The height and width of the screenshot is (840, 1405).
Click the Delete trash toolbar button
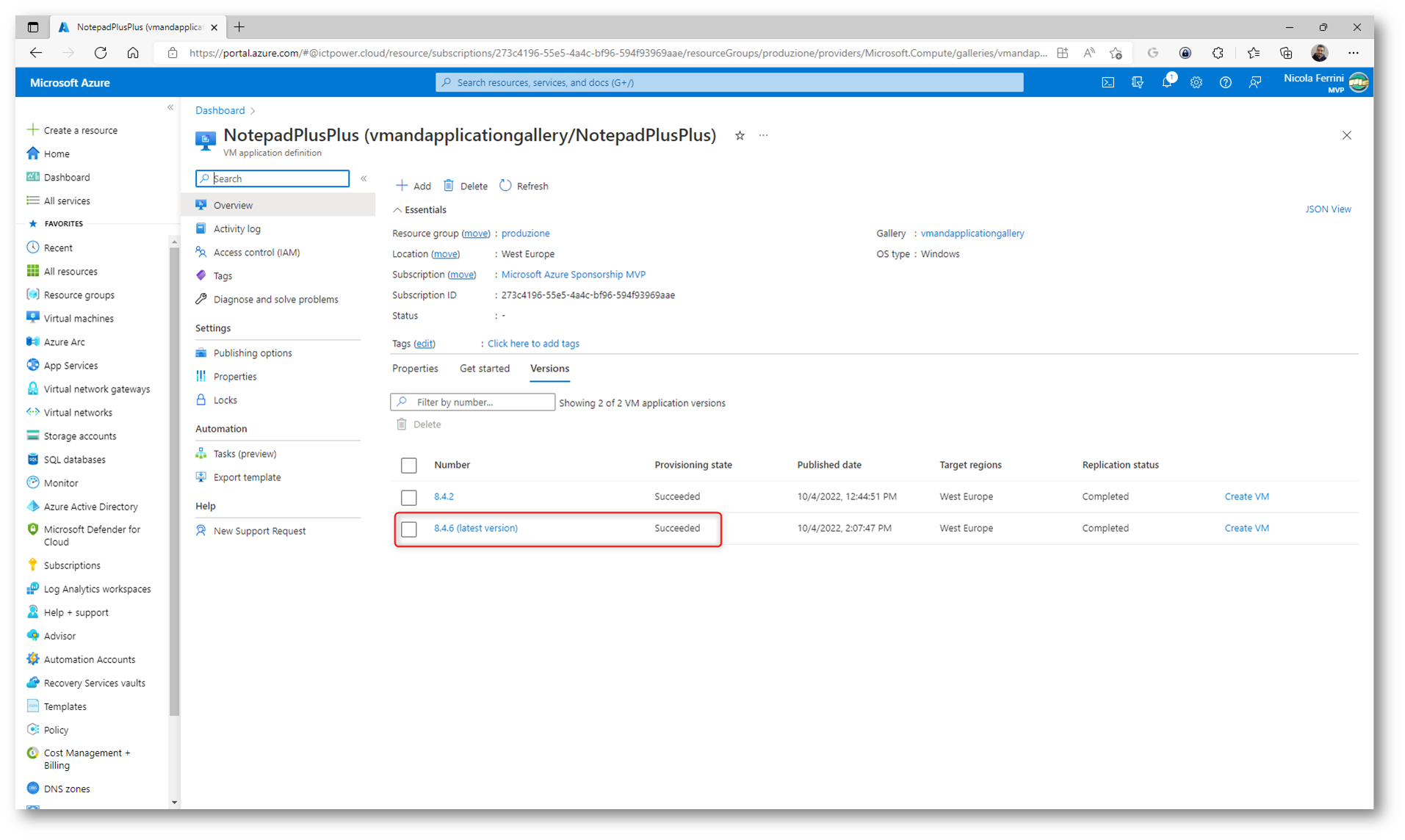click(x=466, y=186)
